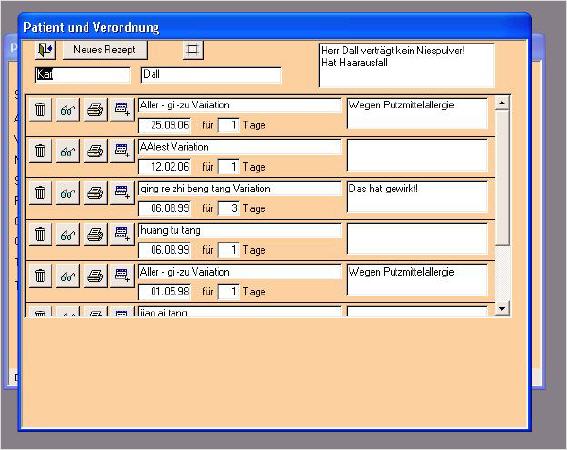
Task: View the huang tu tang prescription details
Action: click(68, 234)
